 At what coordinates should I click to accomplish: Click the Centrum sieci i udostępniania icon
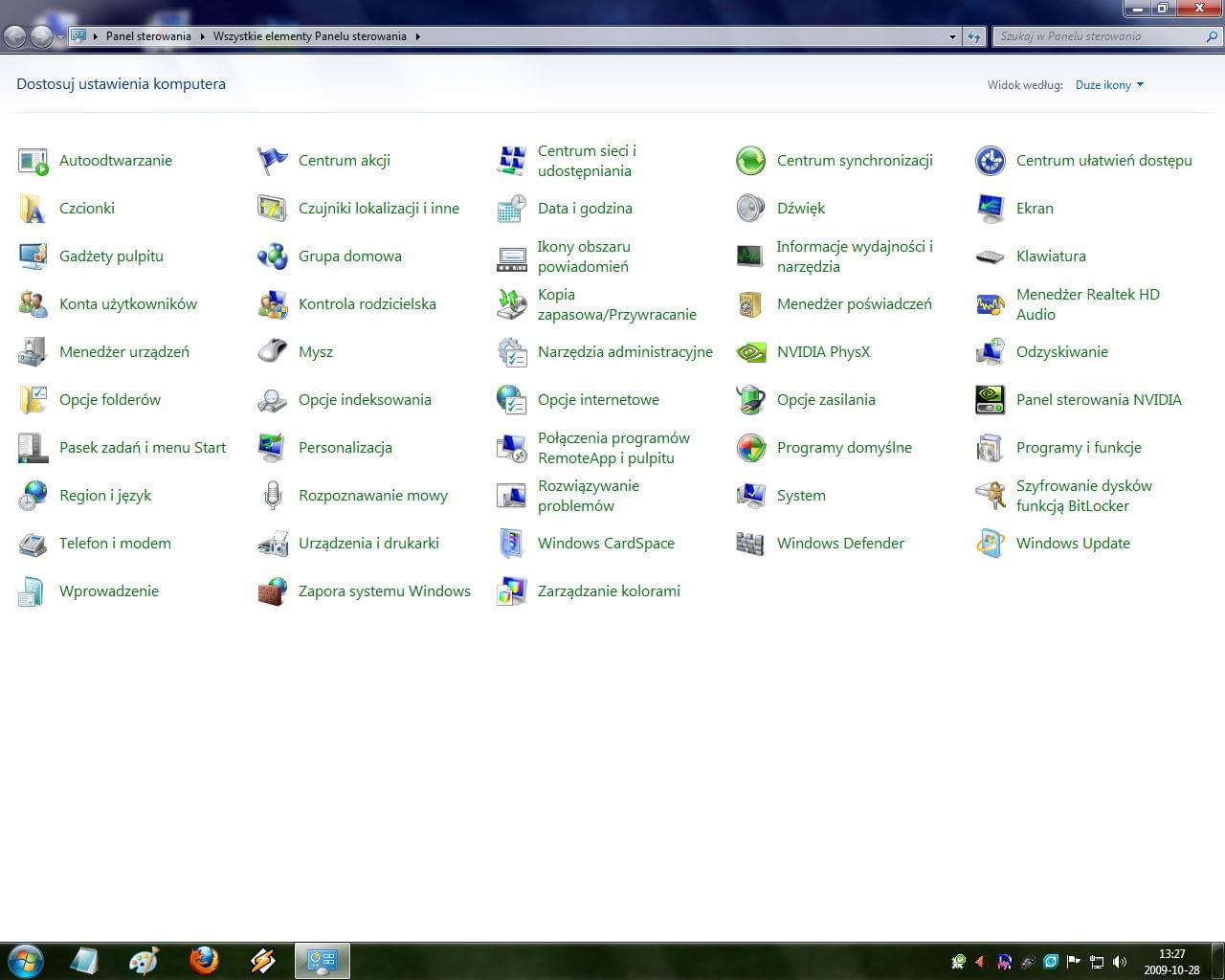pyautogui.click(x=512, y=161)
